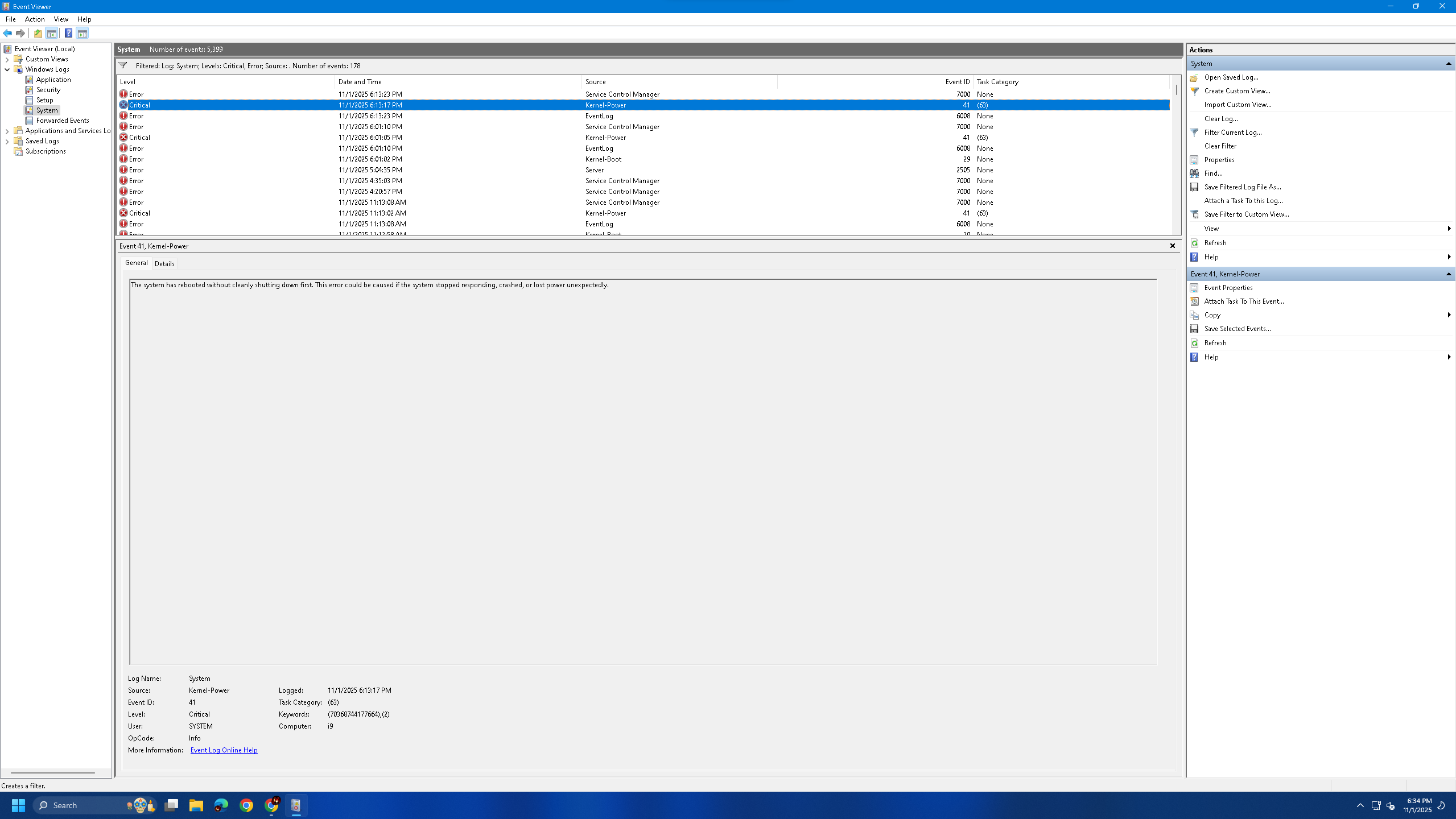Click the Help toolbar icon

(68, 33)
